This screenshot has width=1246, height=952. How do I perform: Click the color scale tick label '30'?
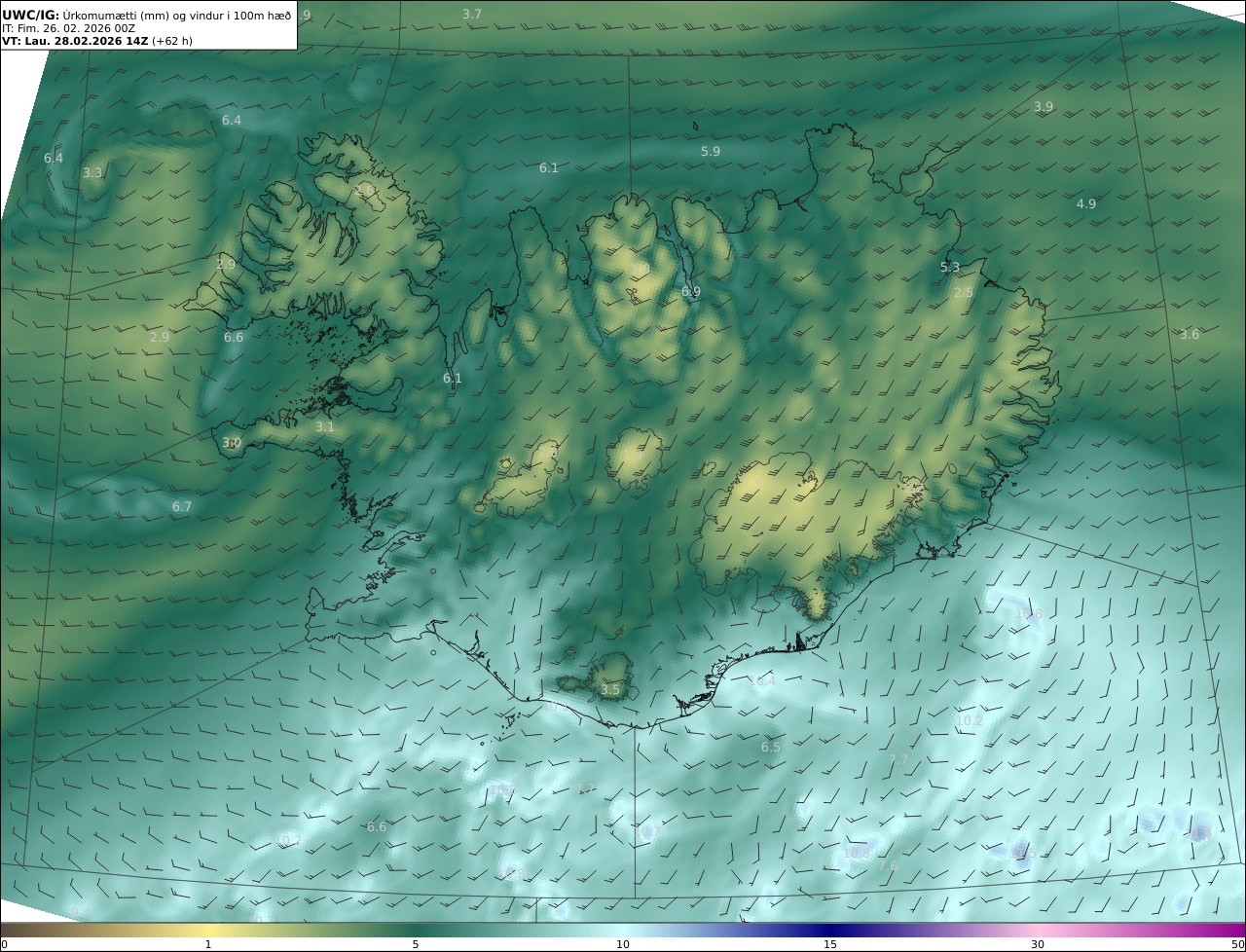pos(1038,944)
